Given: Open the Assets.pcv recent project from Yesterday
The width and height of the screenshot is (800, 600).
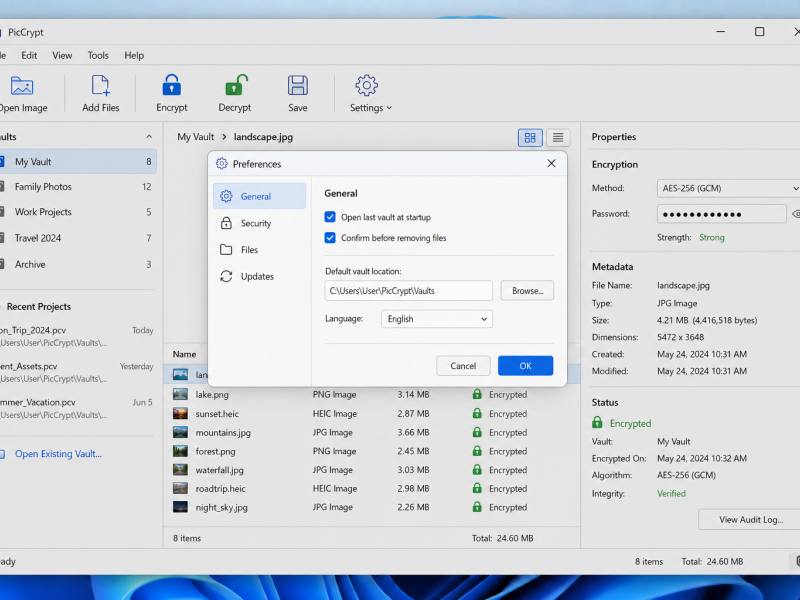Looking at the screenshot, I should click(77, 372).
